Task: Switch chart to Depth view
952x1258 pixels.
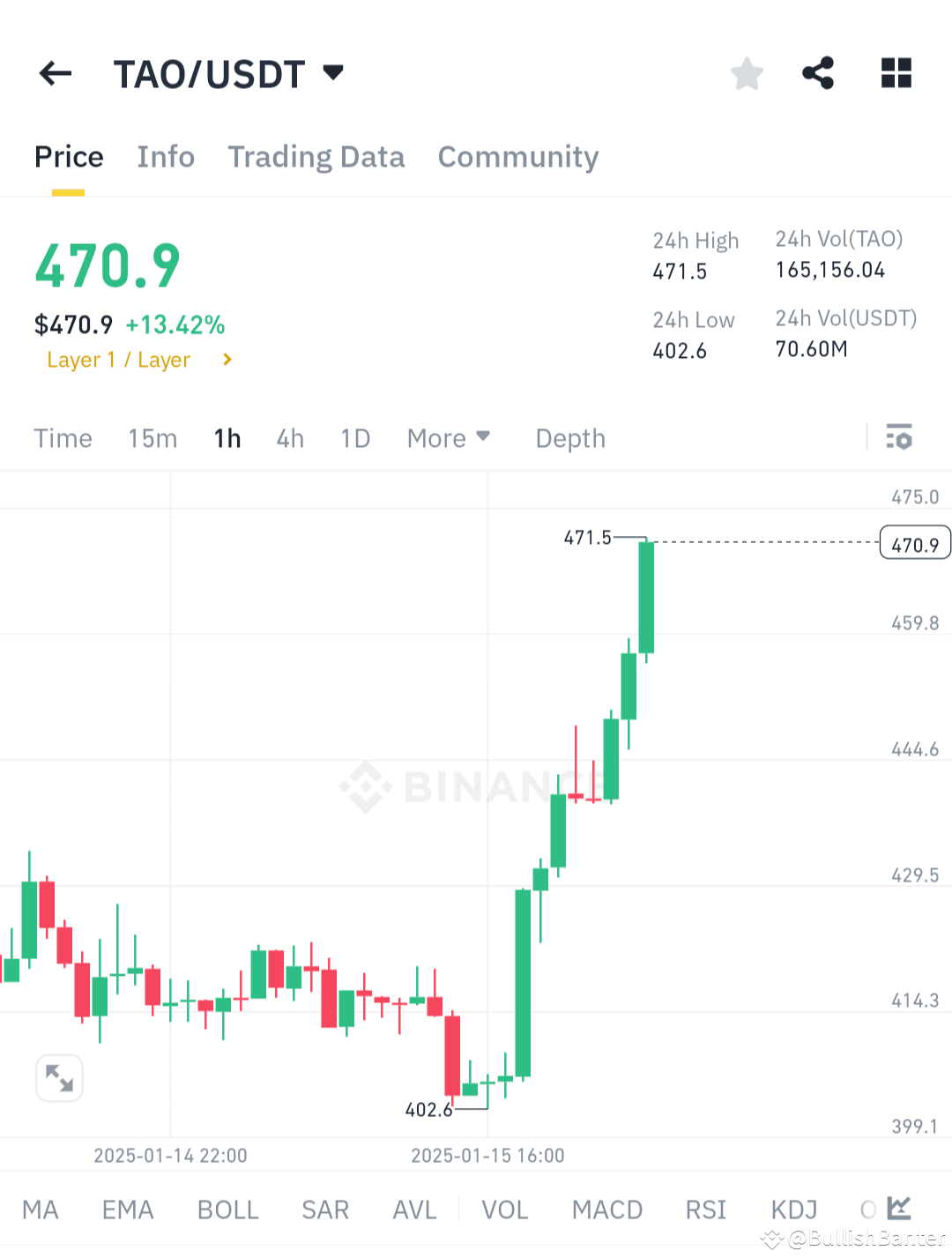Action: click(x=569, y=437)
